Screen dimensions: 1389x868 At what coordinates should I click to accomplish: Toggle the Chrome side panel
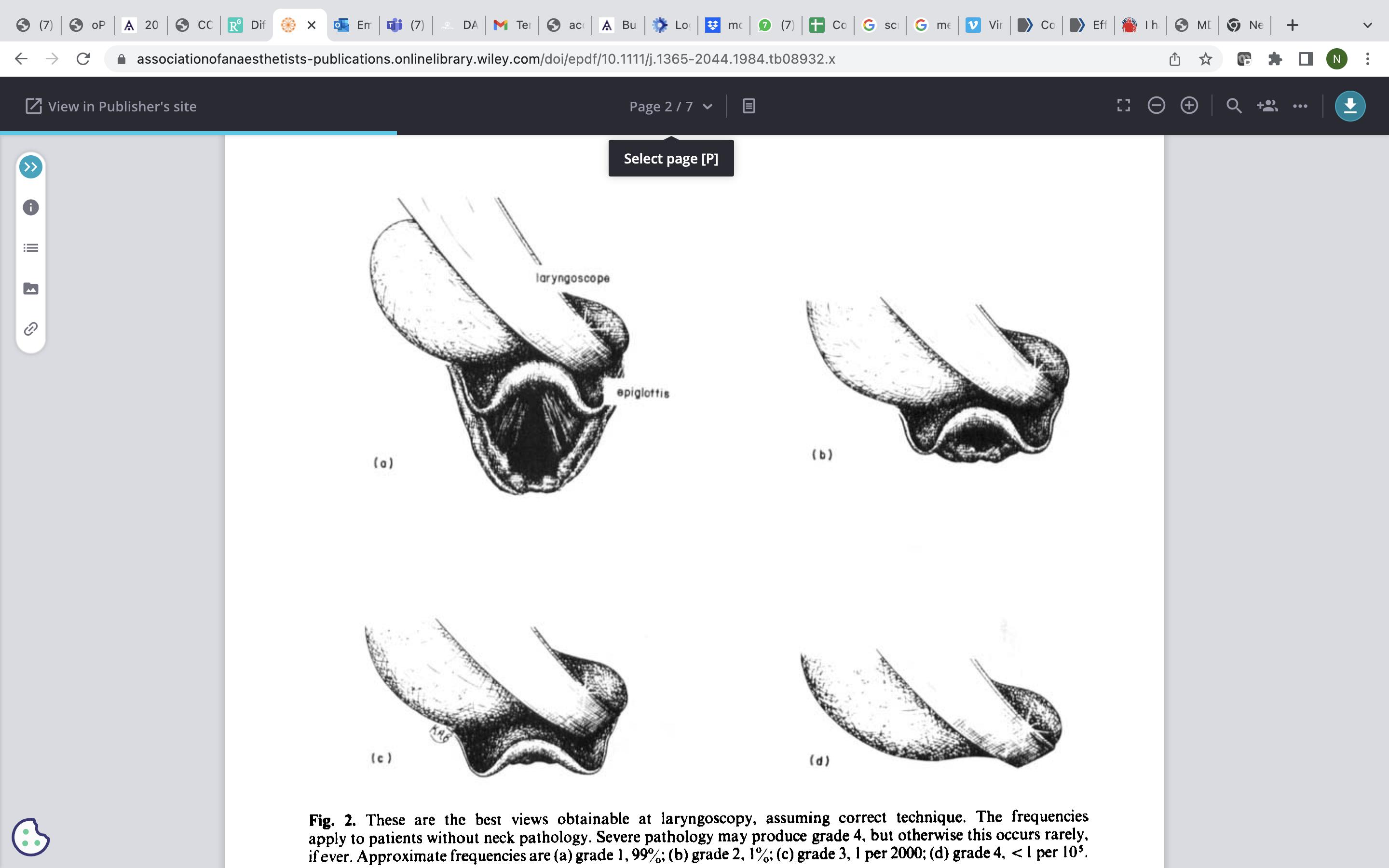[x=1306, y=59]
